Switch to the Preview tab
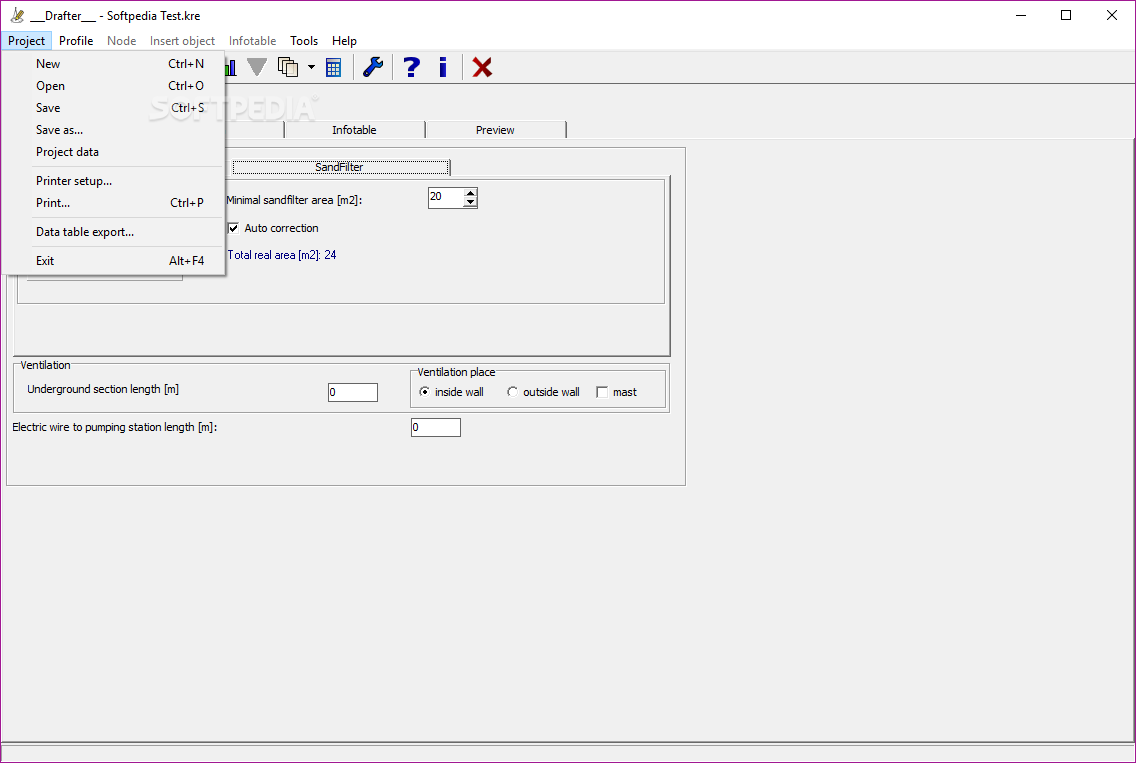Screen dimensions: 1136x763 click(x=496, y=130)
